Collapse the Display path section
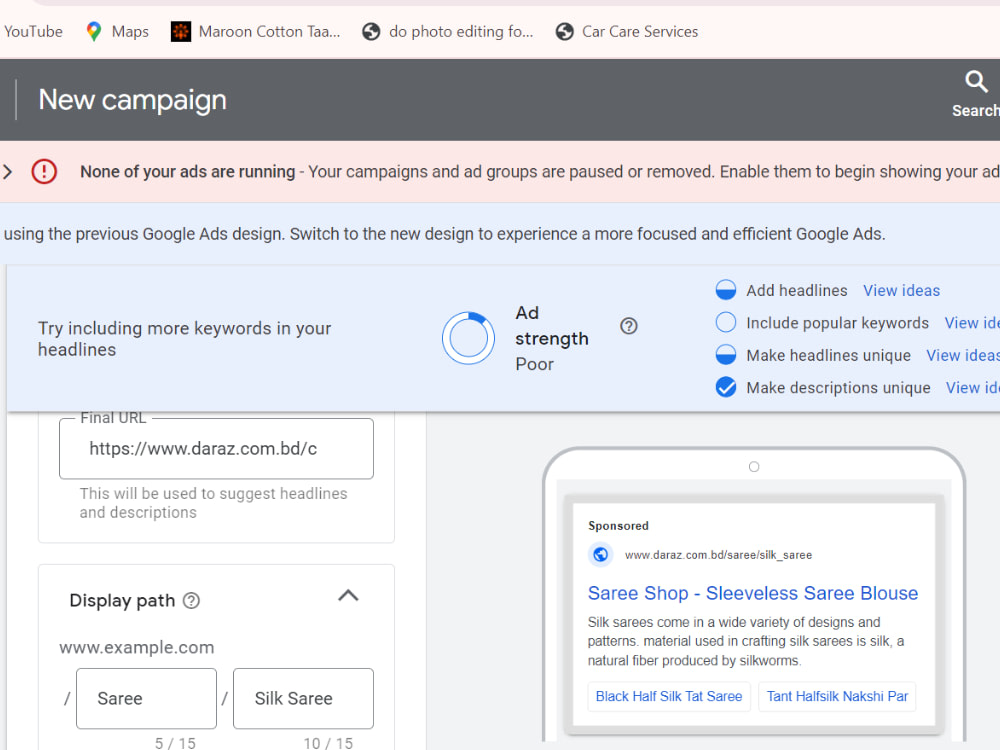This screenshot has height=750, width=1000. point(348,596)
